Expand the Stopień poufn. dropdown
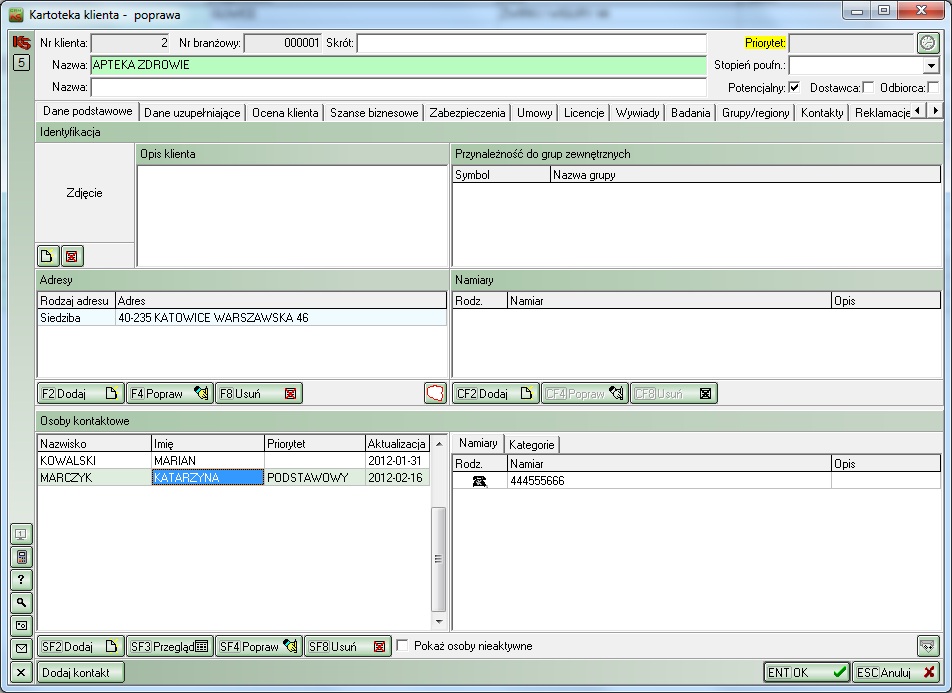This screenshot has height=693, width=952. pyautogui.click(x=932, y=65)
